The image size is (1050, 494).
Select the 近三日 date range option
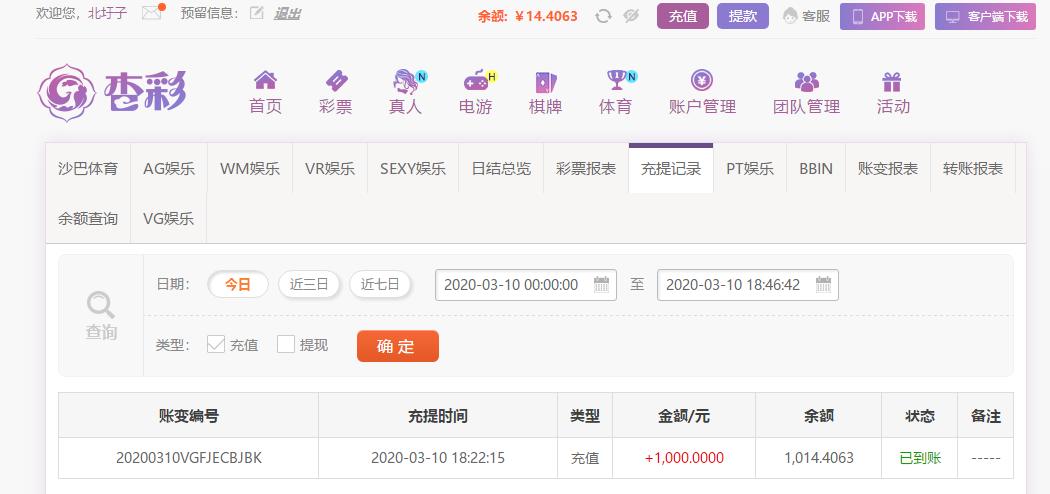[x=309, y=284]
